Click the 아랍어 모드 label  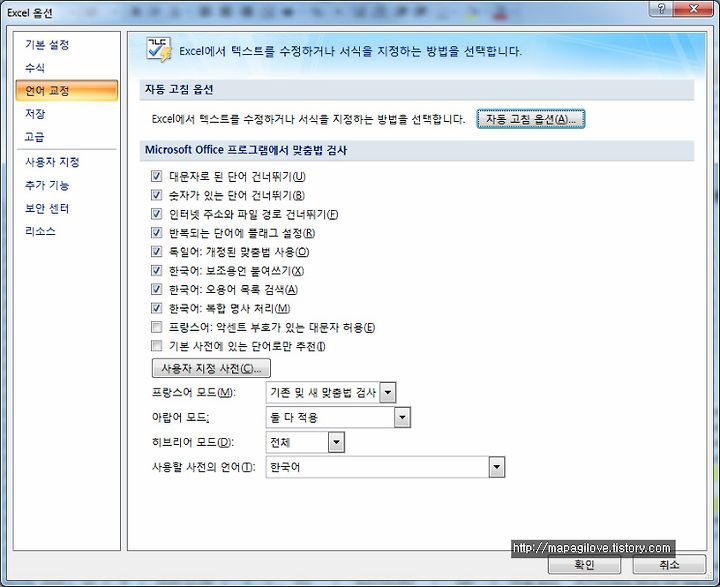(180, 418)
